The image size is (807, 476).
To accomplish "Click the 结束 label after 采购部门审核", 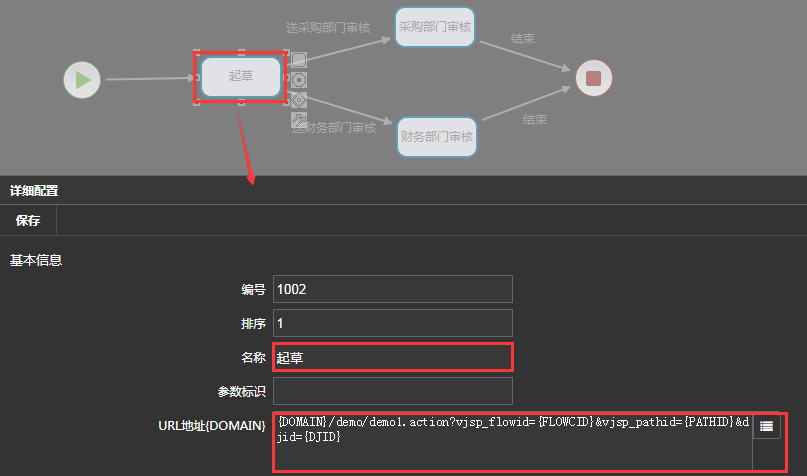I will pyautogui.click(x=522, y=38).
